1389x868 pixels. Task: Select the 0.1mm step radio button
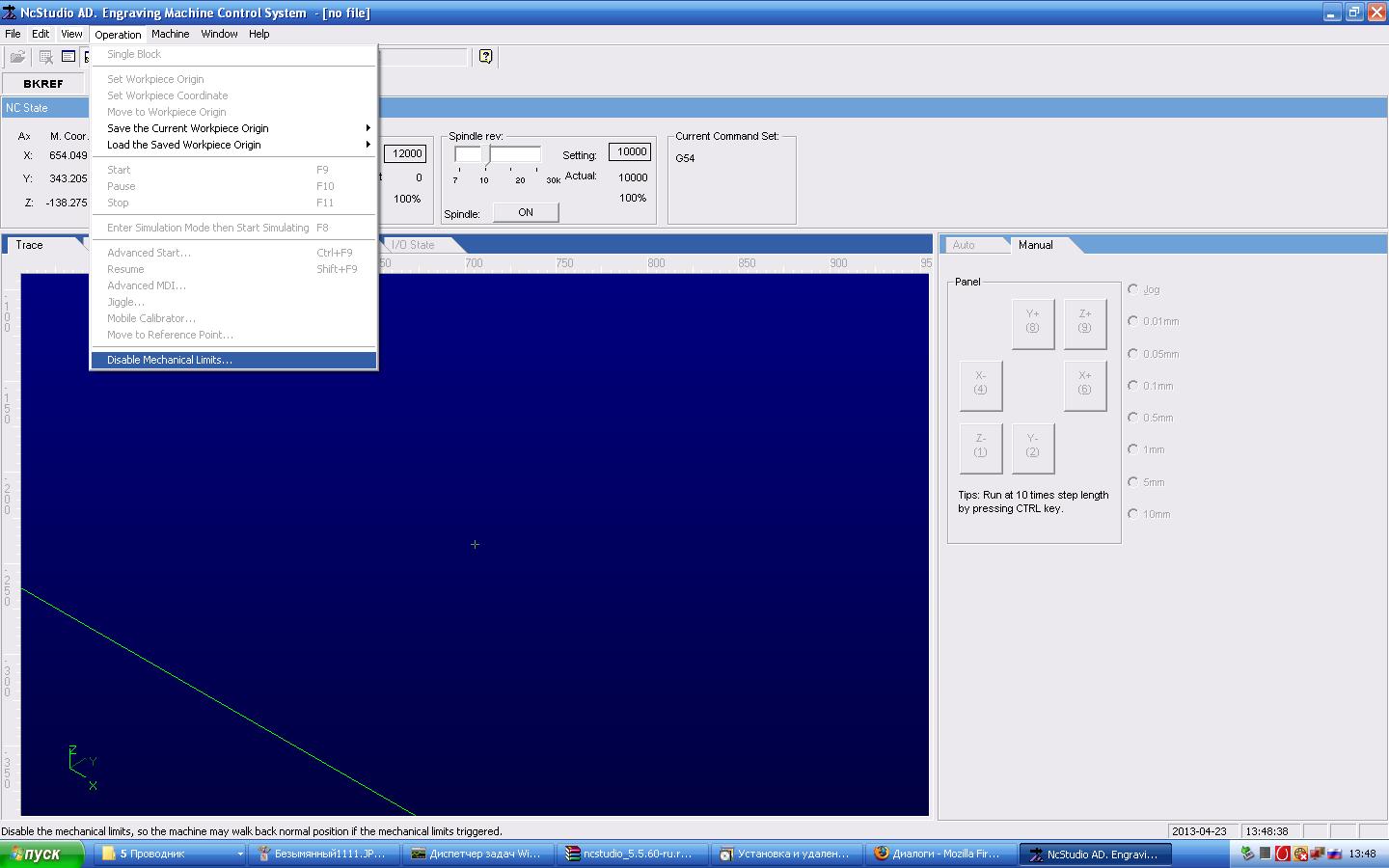pyautogui.click(x=1133, y=386)
